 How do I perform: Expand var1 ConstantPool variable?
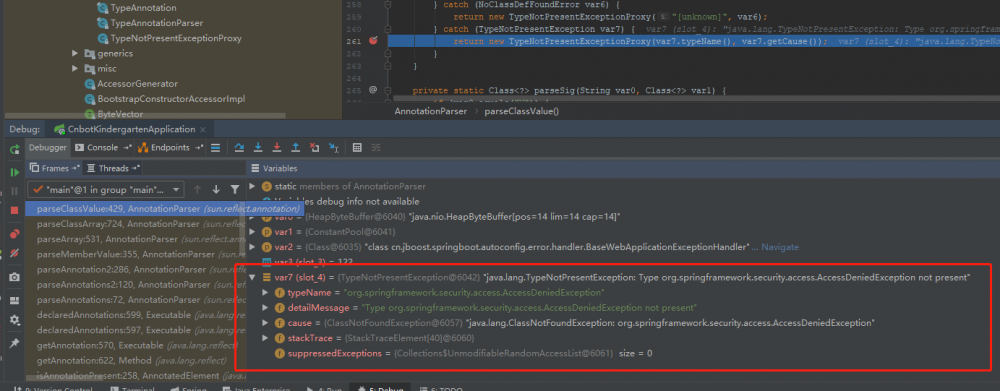coord(252,232)
